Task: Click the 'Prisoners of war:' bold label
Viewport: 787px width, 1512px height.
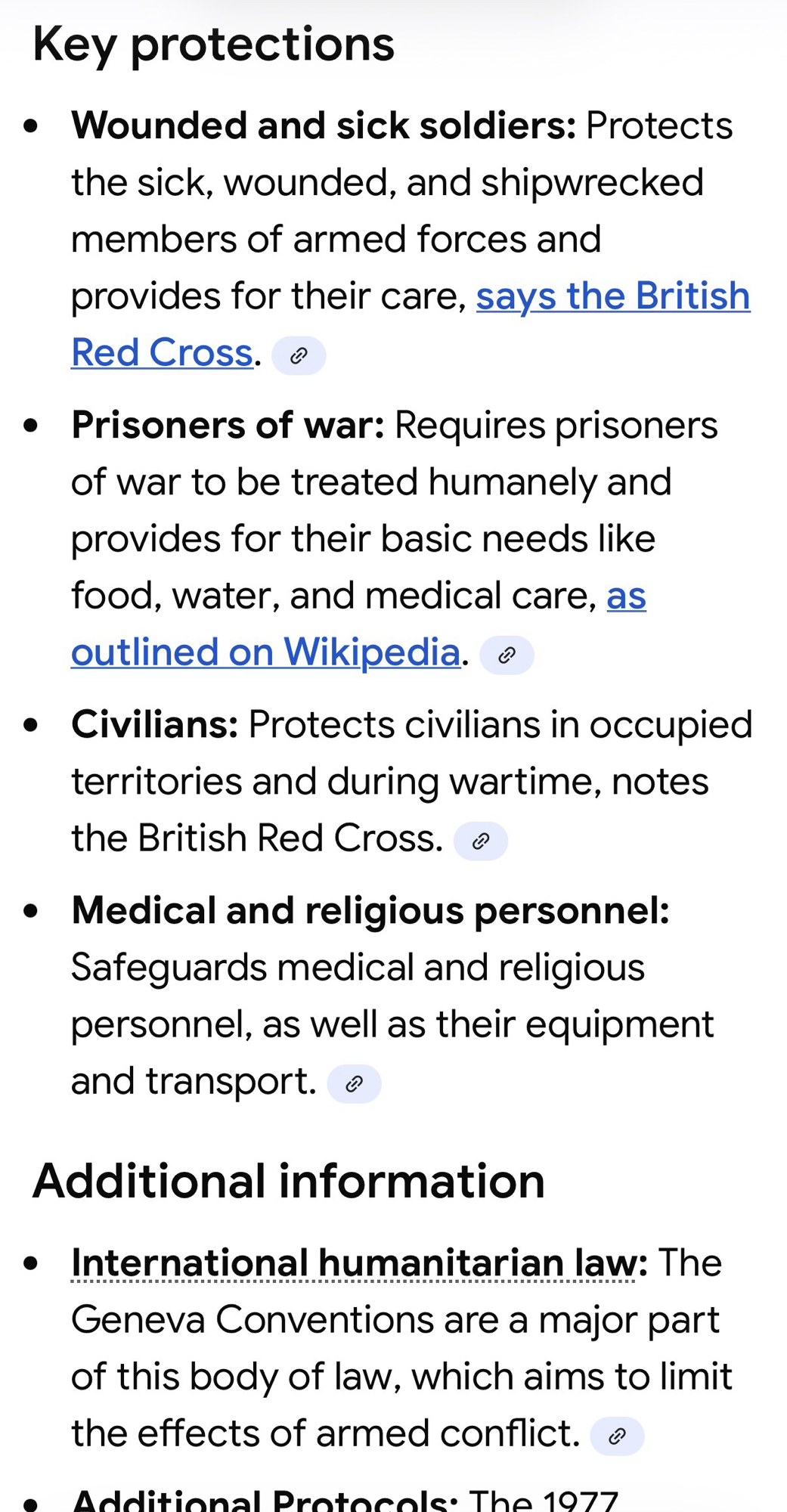Action: (x=228, y=425)
